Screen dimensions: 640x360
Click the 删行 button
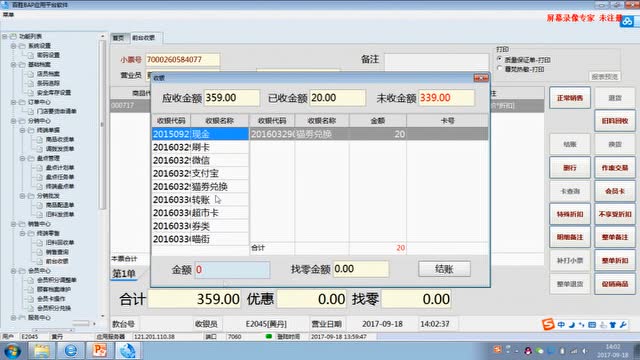coord(570,167)
